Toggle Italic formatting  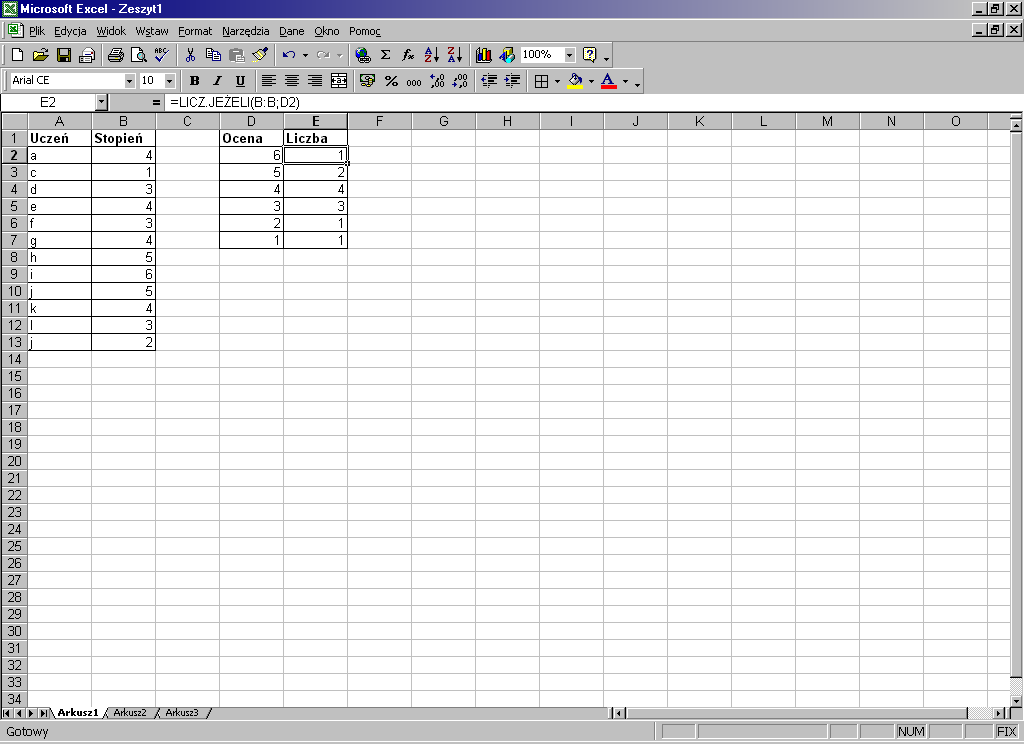coord(217,81)
